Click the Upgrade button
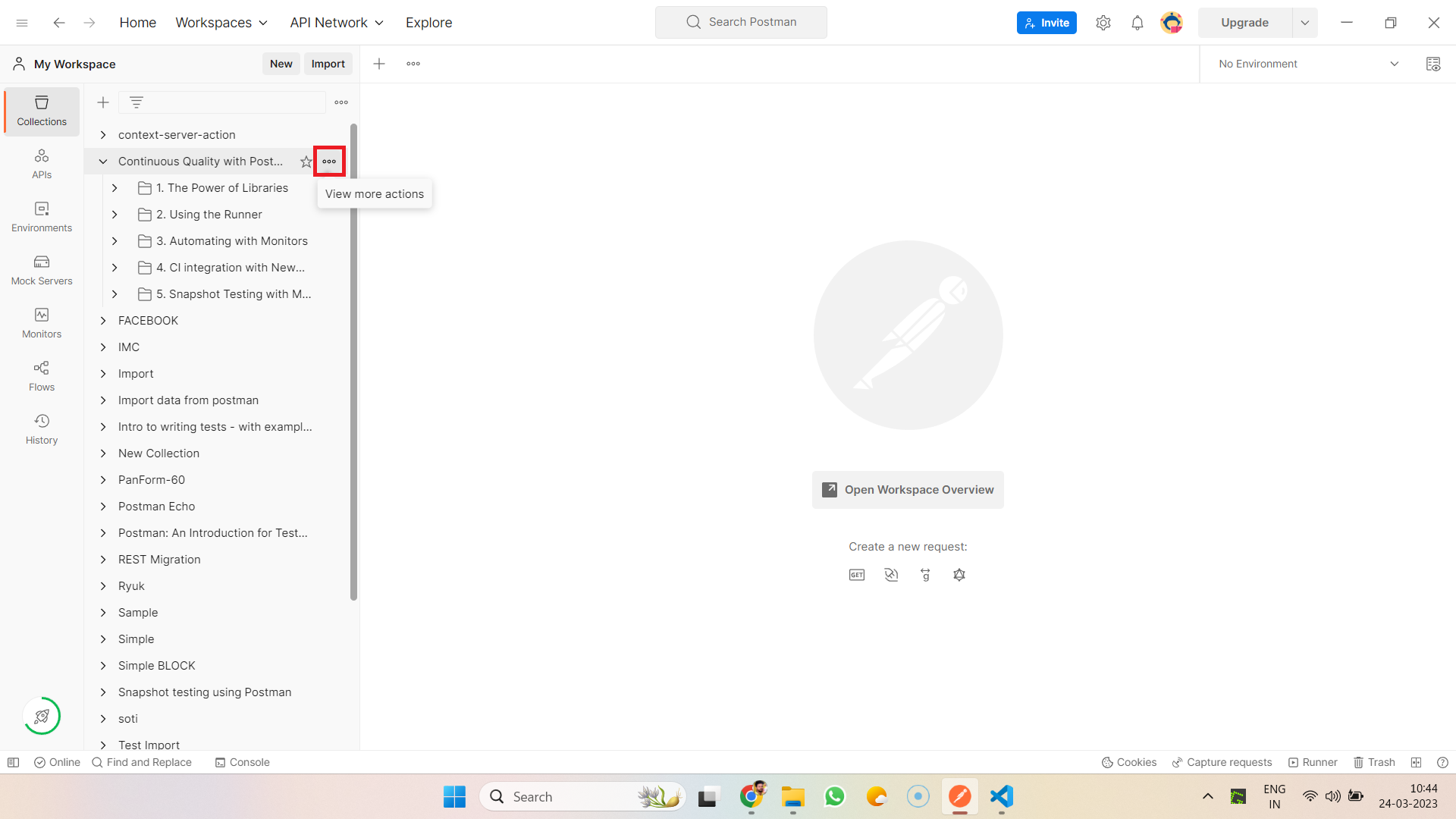The height and width of the screenshot is (819, 1456). [1244, 23]
